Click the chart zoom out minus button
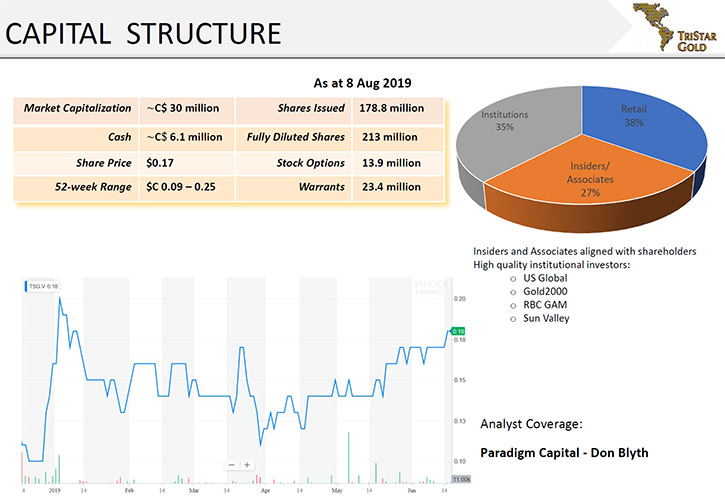The height and width of the screenshot is (499, 725). [232, 465]
